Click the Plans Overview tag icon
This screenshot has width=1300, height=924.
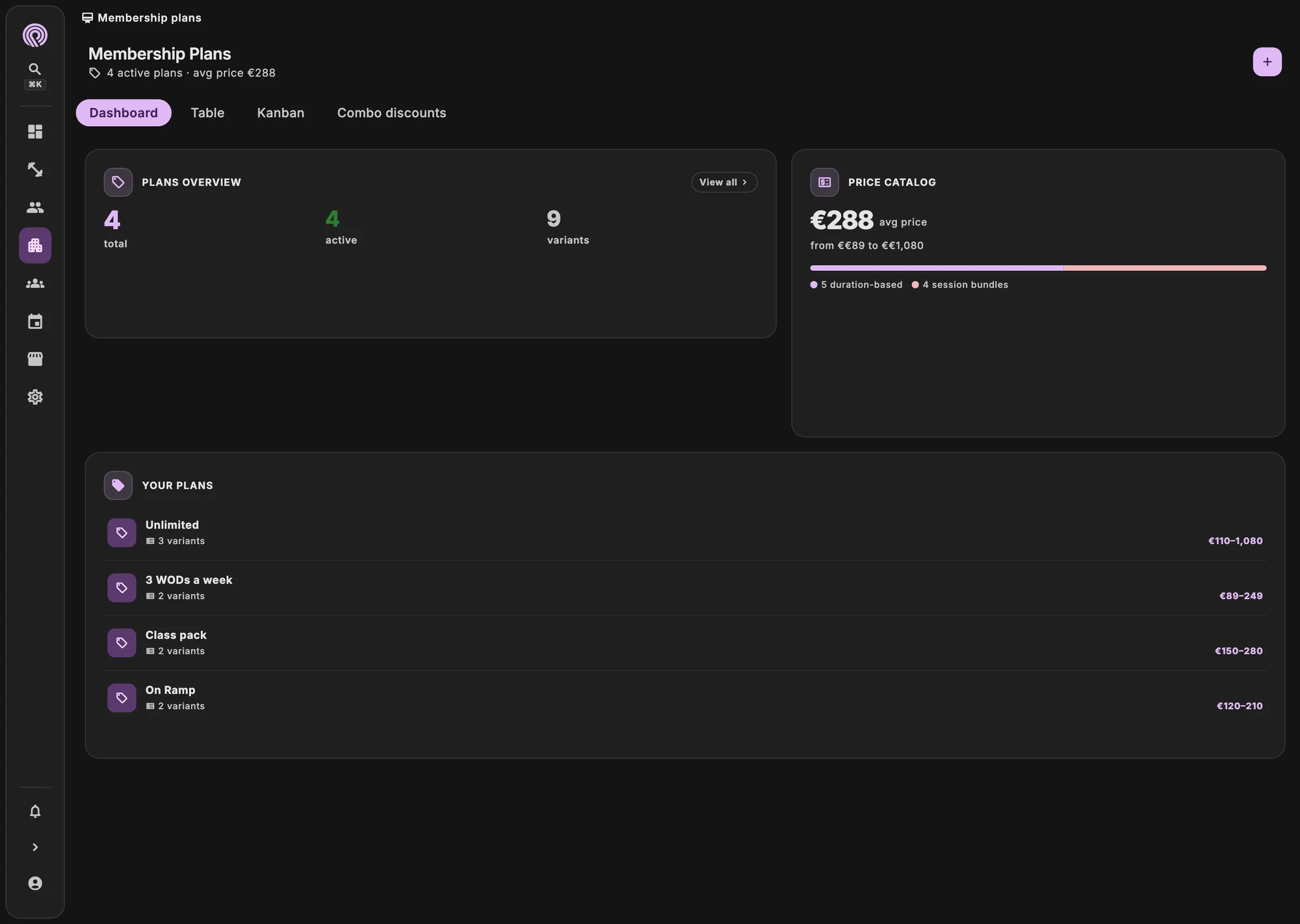pos(118,183)
